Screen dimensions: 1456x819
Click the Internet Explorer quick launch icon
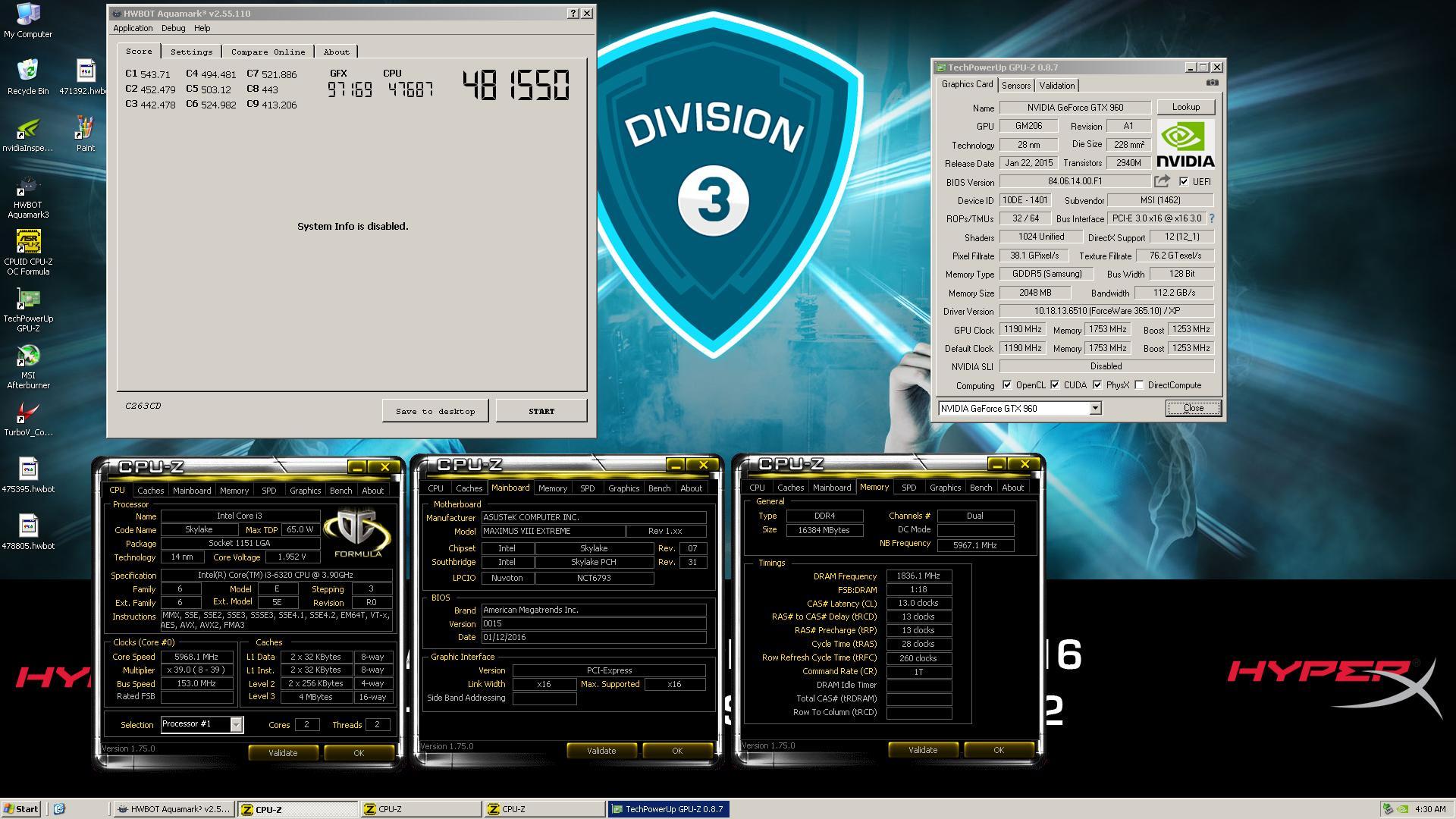click(x=60, y=809)
